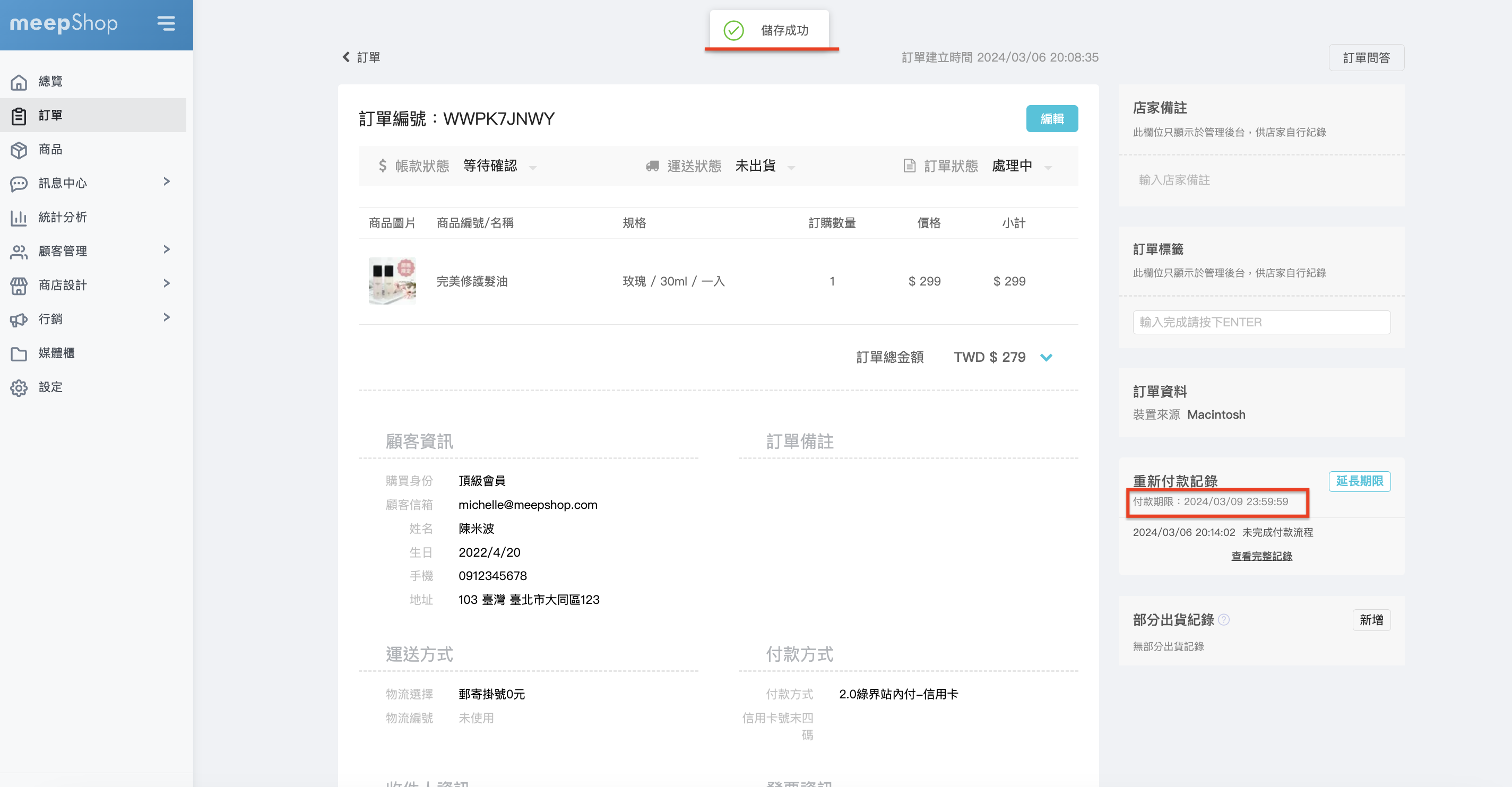Click the help question icon next to 部分出貨紀錄
Viewport: 1512px width, 787px height.
(x=1224, y=620)
